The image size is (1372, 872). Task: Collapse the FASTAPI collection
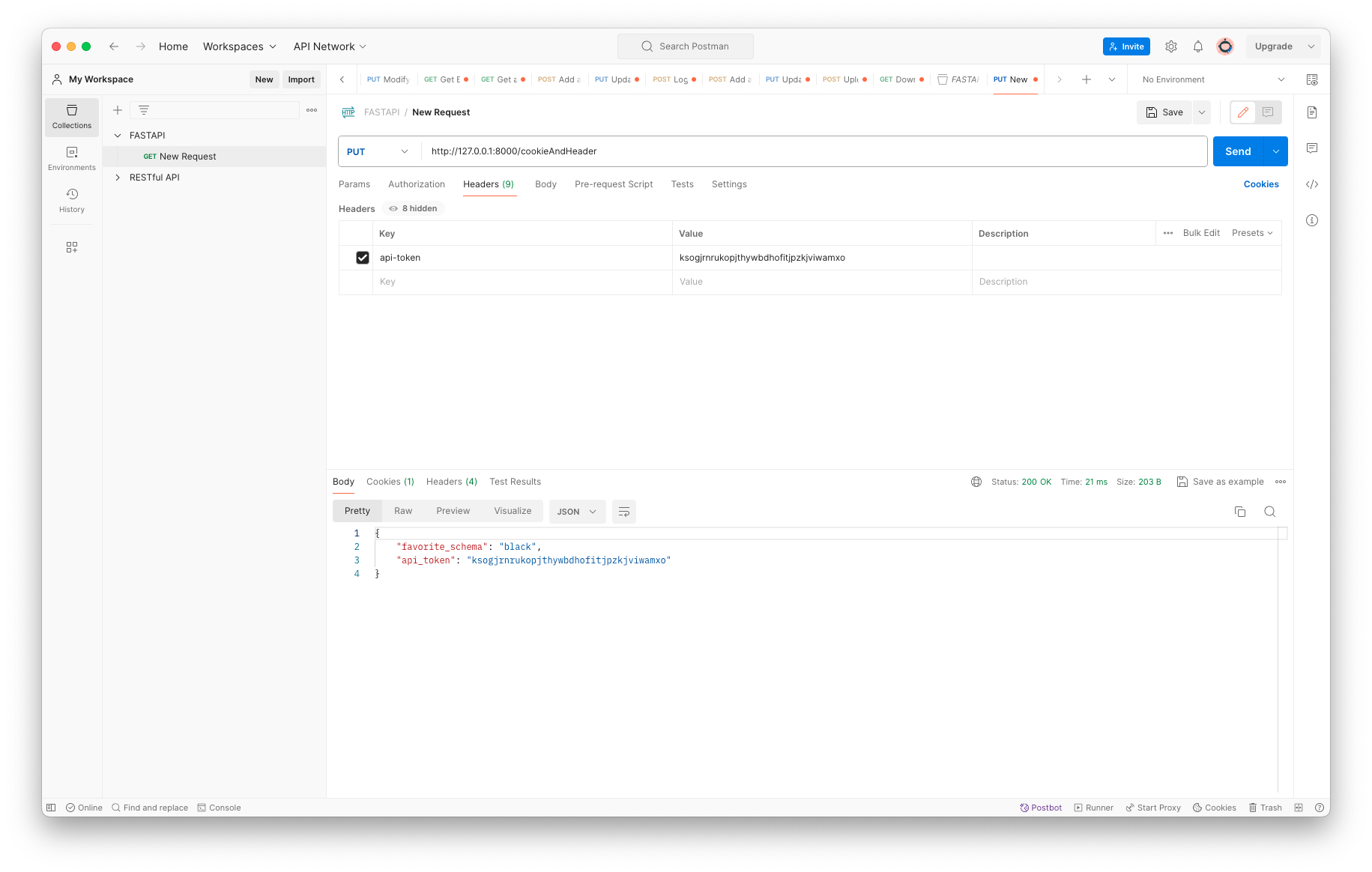pos(118,136)
